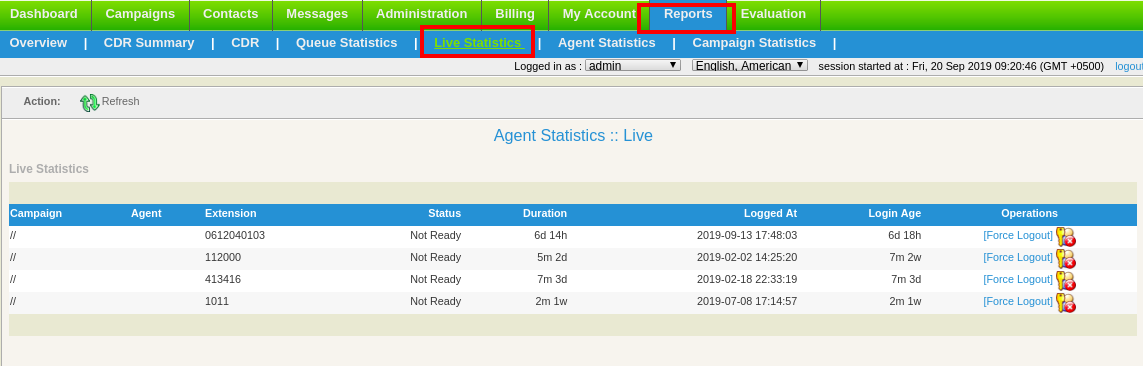This screenshot has height=366, width=1143.
Task: Select the Reports menu tab
Action: tap(687, 14)
